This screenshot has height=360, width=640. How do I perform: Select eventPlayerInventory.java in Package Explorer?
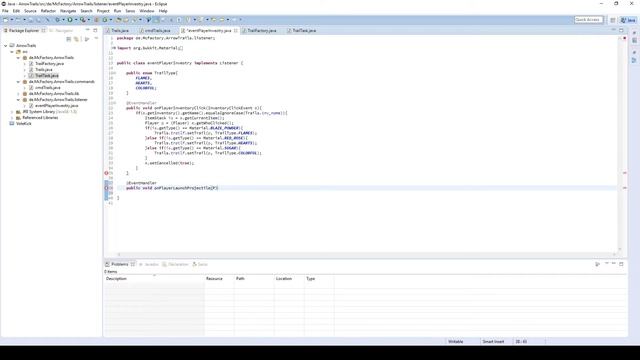[x=56, y=106]
